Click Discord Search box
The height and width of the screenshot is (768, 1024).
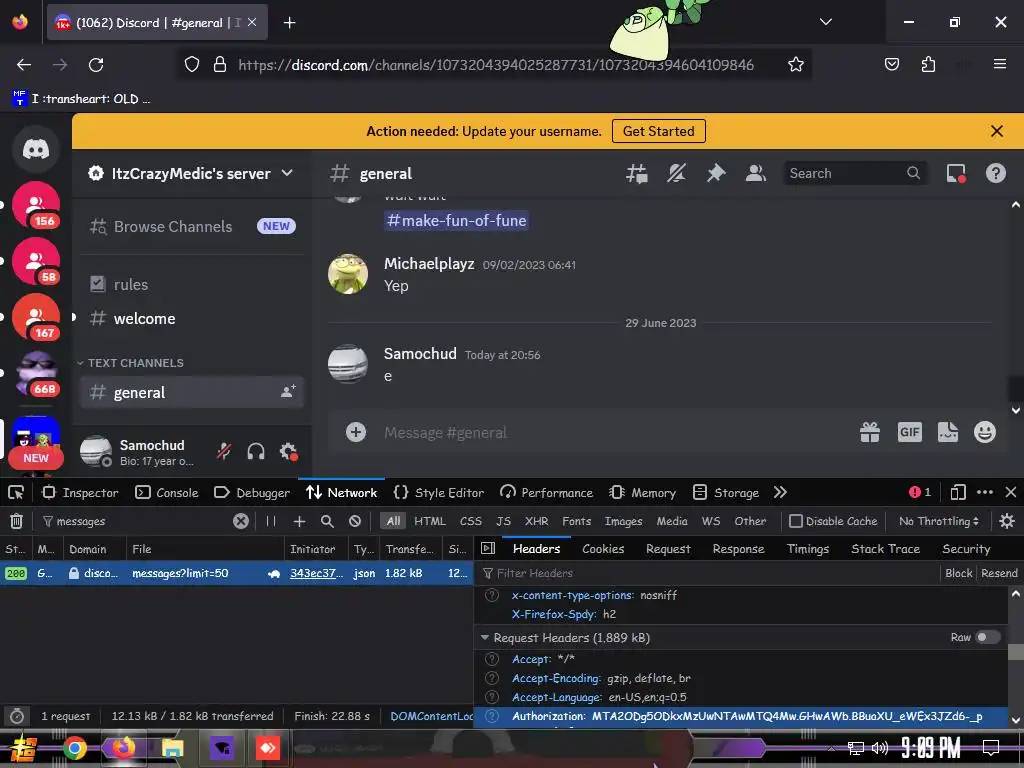(x=854, y=174)
